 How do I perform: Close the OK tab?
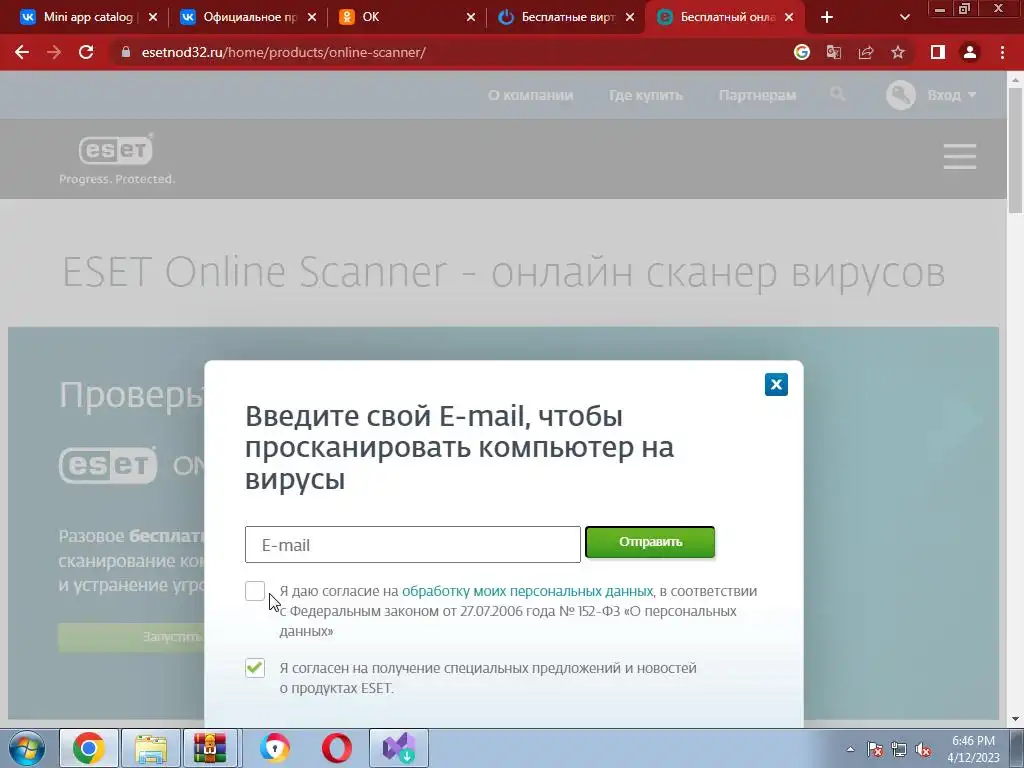(471, 17)
